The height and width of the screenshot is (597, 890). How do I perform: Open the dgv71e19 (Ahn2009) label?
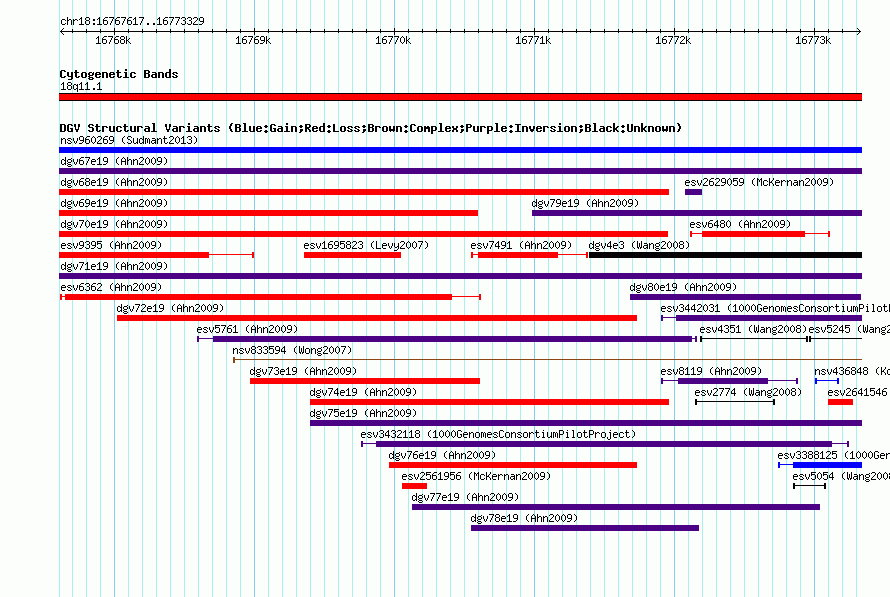click(x=114, y=266)
